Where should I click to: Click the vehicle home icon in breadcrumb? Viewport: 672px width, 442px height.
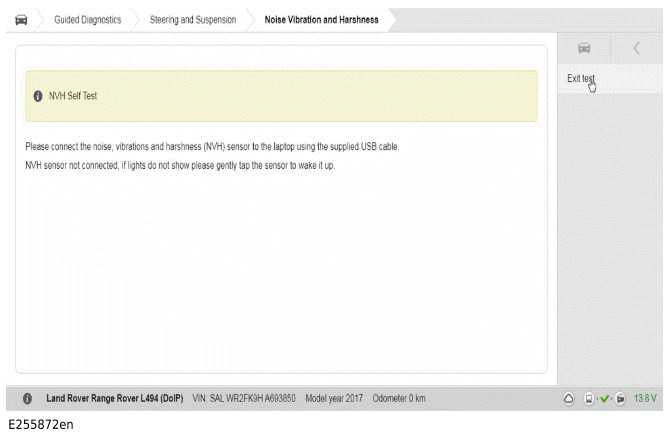click(x=21, y=19)
